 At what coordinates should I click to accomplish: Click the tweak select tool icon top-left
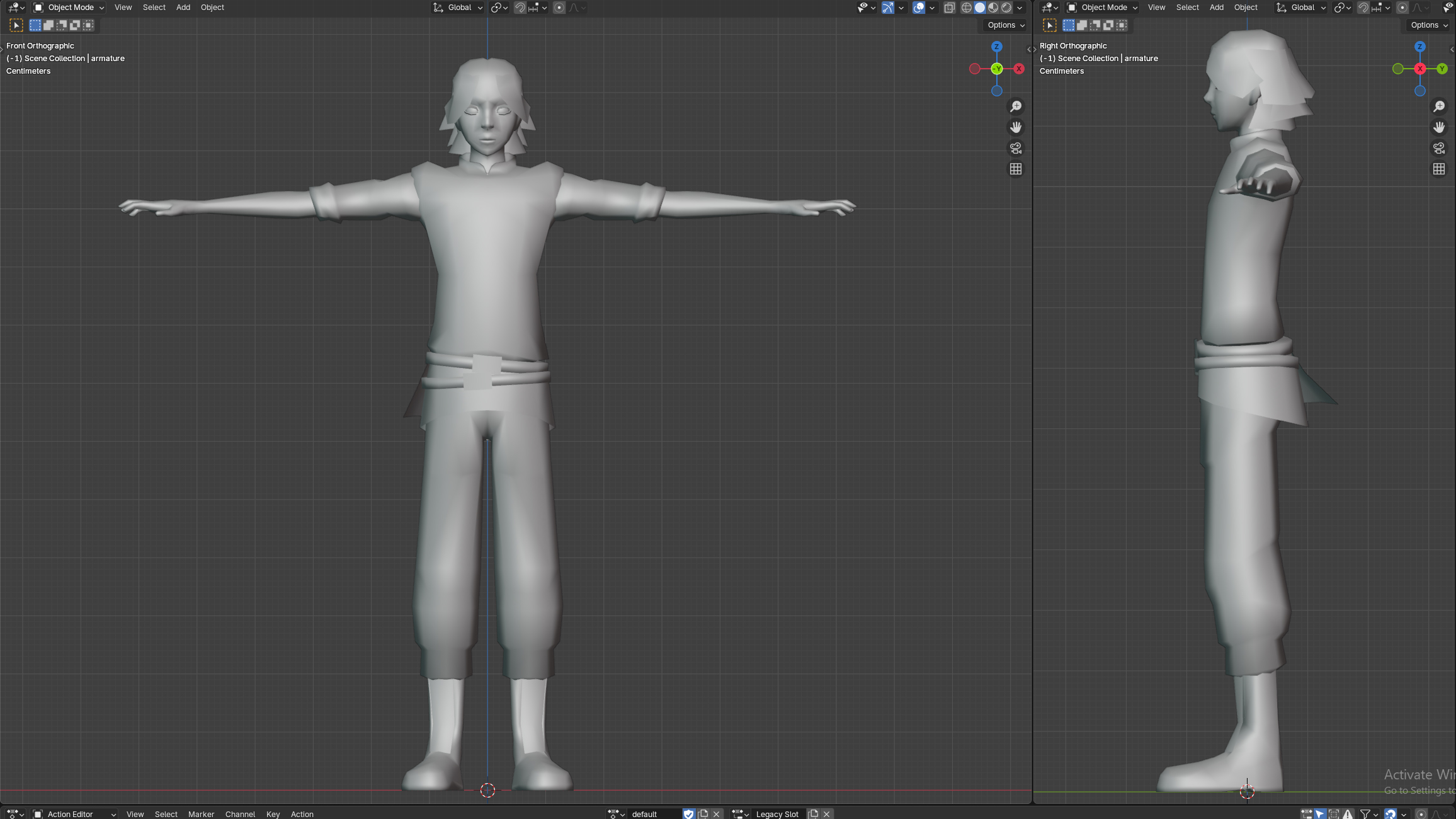pyautogui.click(x=16, y=25)
